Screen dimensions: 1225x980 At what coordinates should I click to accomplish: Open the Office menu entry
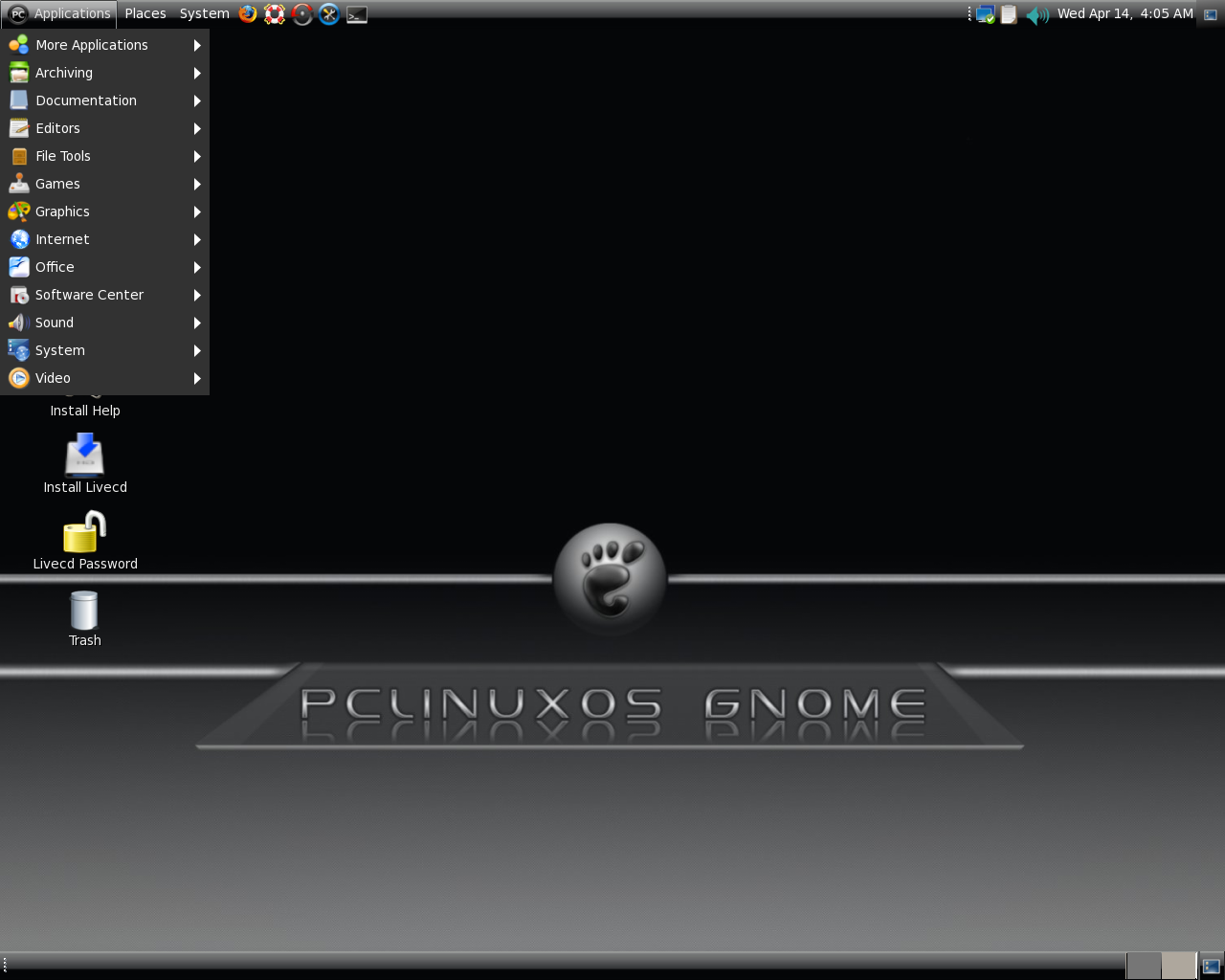[105, 267]
